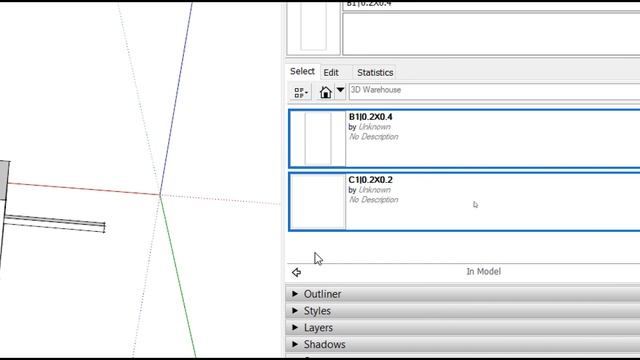Screen dimensions: 640x360
Task: Click 'by Unknown' under C1|0.2X0.2
Action: [x=369, y=190]
